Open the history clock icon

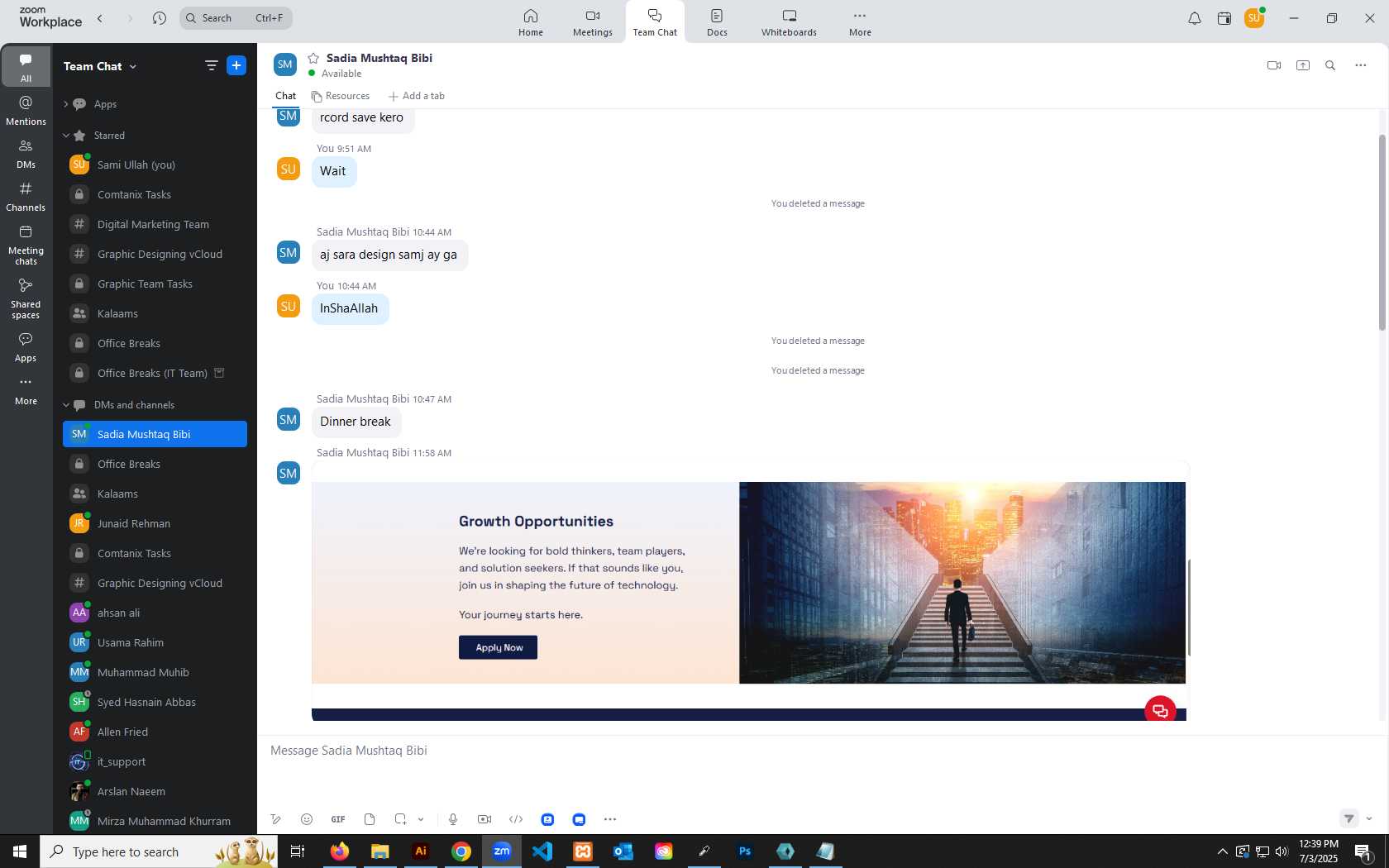click(160, 18)
